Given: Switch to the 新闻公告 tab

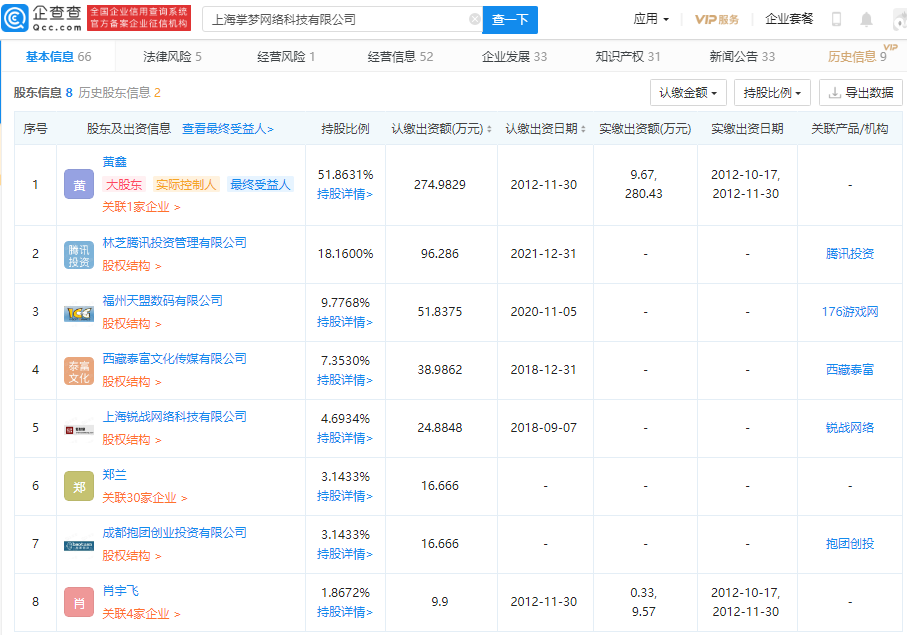Looking at the screenshot, I should [x=742, y=57].
